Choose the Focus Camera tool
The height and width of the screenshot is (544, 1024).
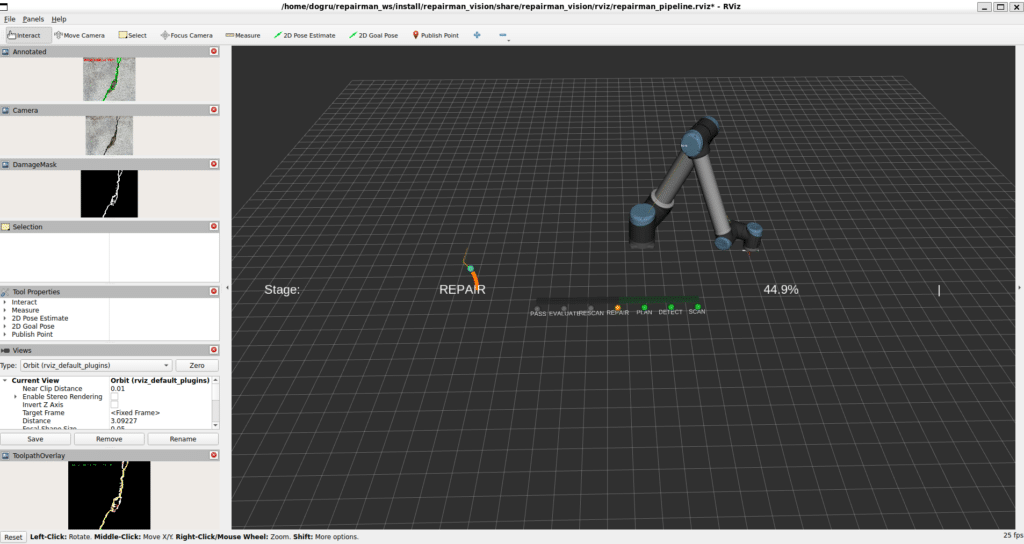pyautogui.click(x=188, y=35)
